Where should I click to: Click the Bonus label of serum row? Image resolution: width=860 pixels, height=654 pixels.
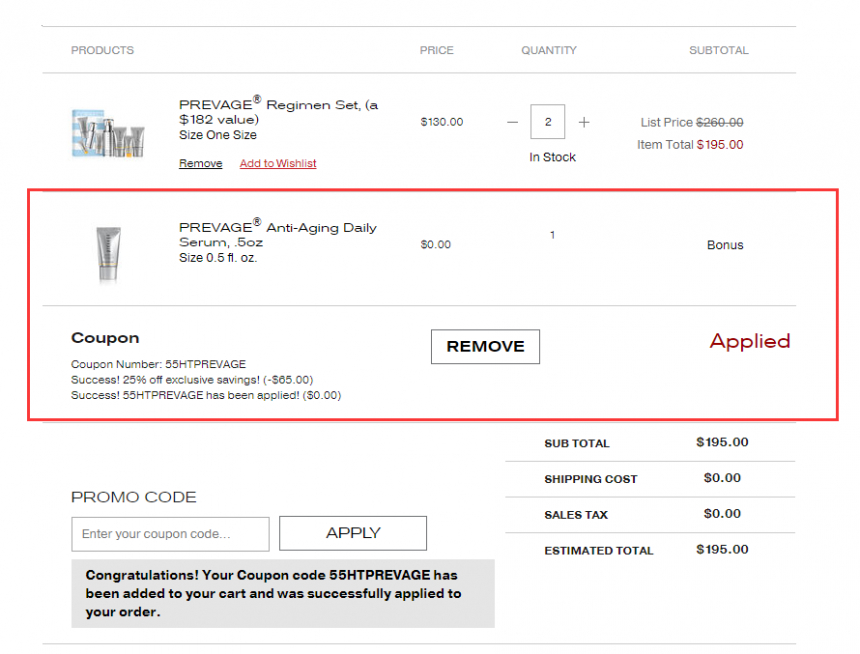click(x=725, y=245)
